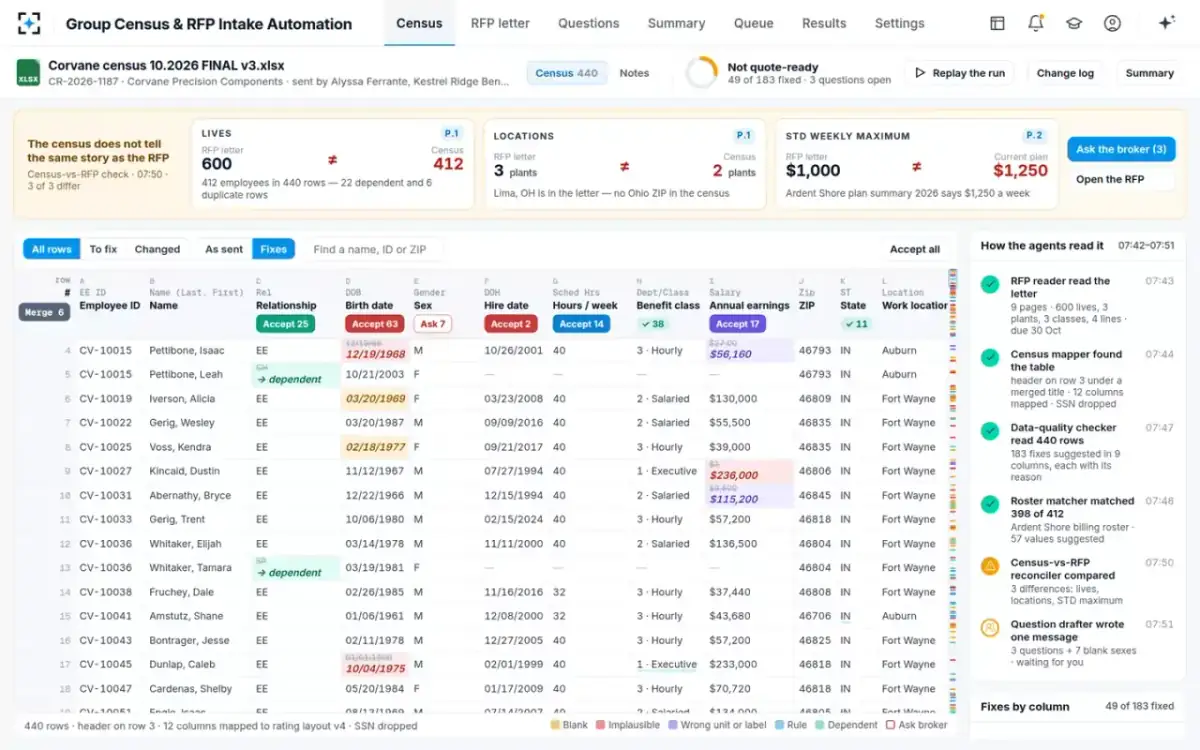
Task: Click the quote-ready progress ring
Action: (x=702, y=73)
